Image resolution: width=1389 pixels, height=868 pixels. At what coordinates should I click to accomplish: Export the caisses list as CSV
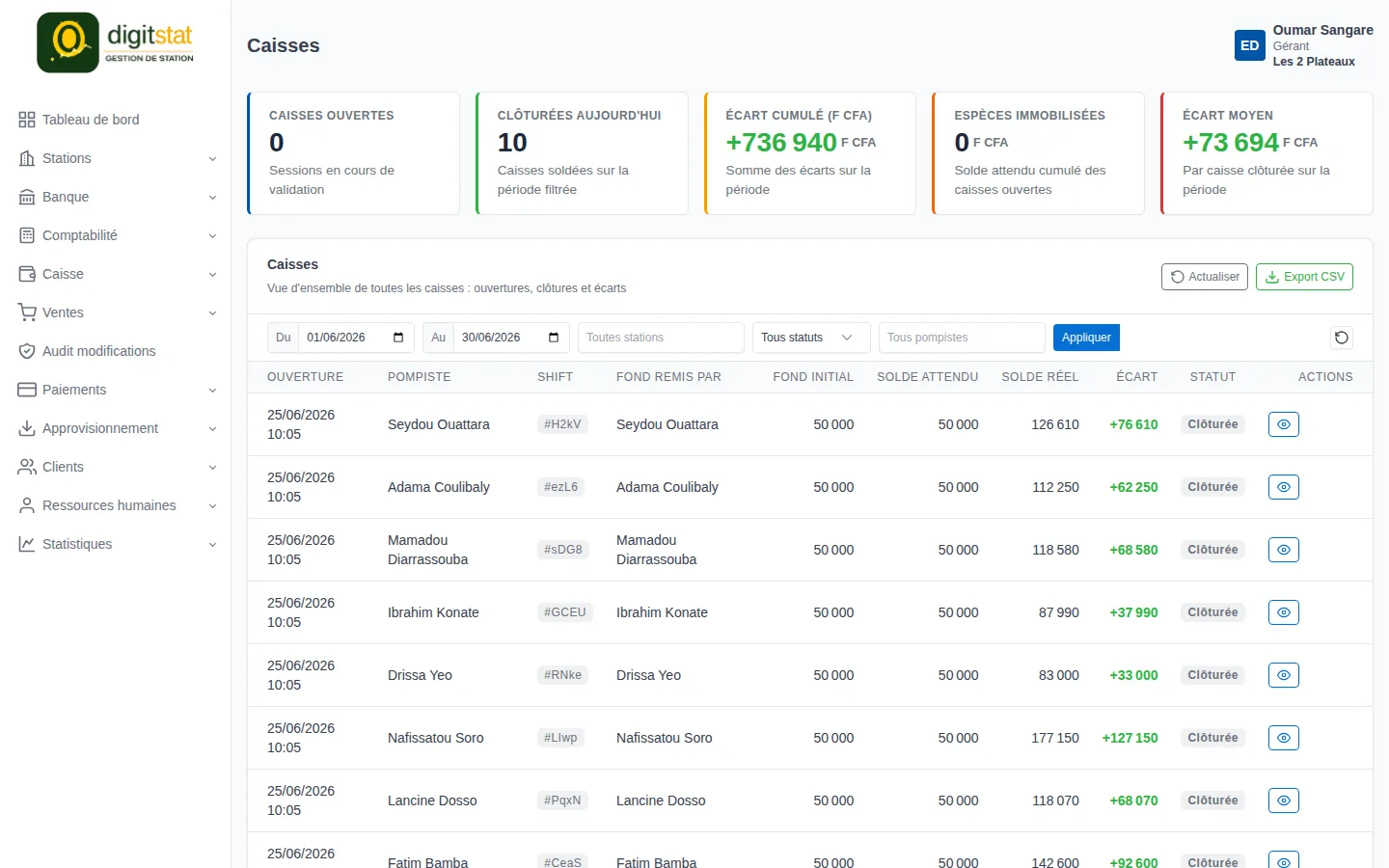pos(1304,277)
